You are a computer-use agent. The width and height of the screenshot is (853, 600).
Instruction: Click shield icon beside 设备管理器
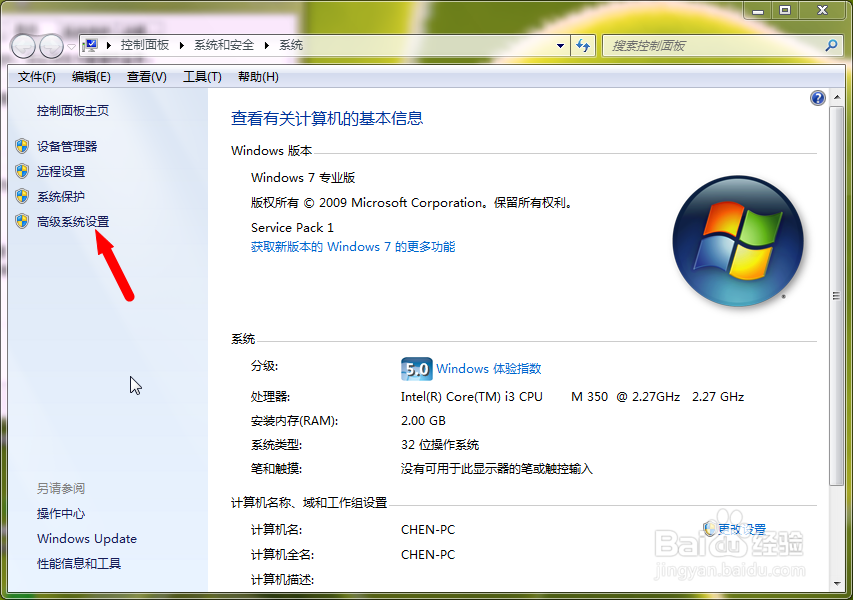point(22,146)
